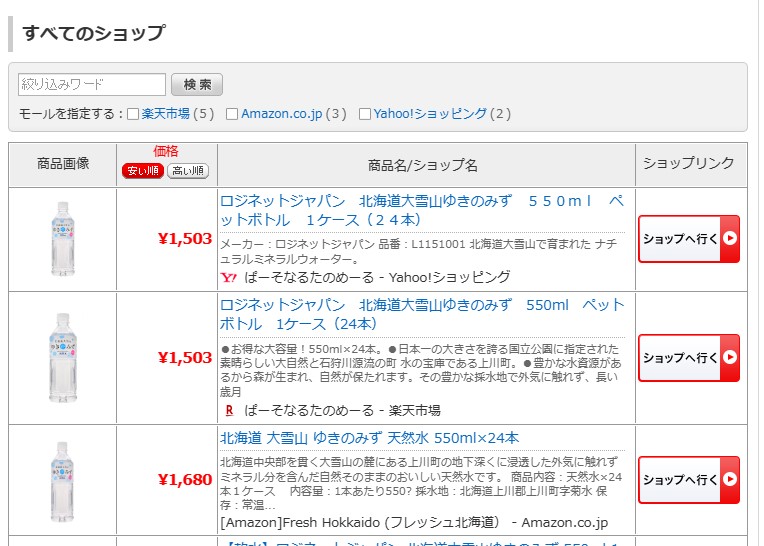Click the ¥1,680 price
Image resolution: width=764 pixels, height=546 pixels.
[185, 480]
